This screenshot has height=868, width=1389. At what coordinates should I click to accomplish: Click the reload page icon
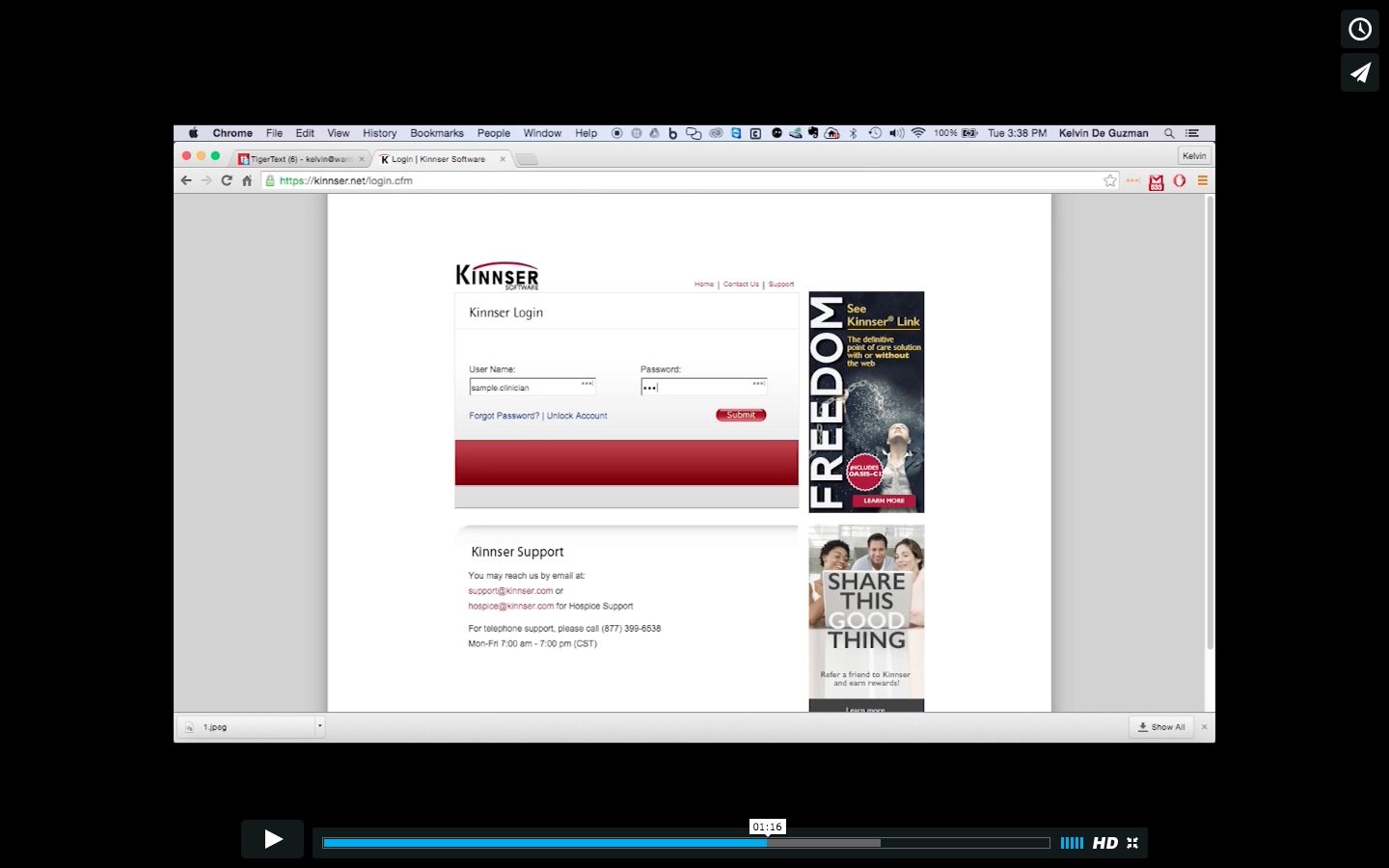point(226,180)
